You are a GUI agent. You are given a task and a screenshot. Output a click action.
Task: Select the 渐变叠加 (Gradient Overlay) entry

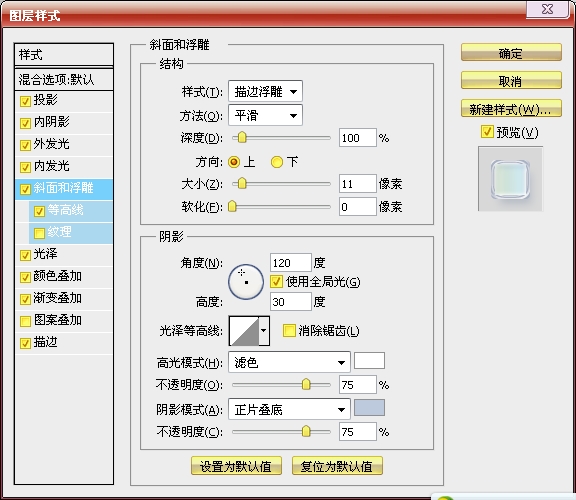point(64,298)
